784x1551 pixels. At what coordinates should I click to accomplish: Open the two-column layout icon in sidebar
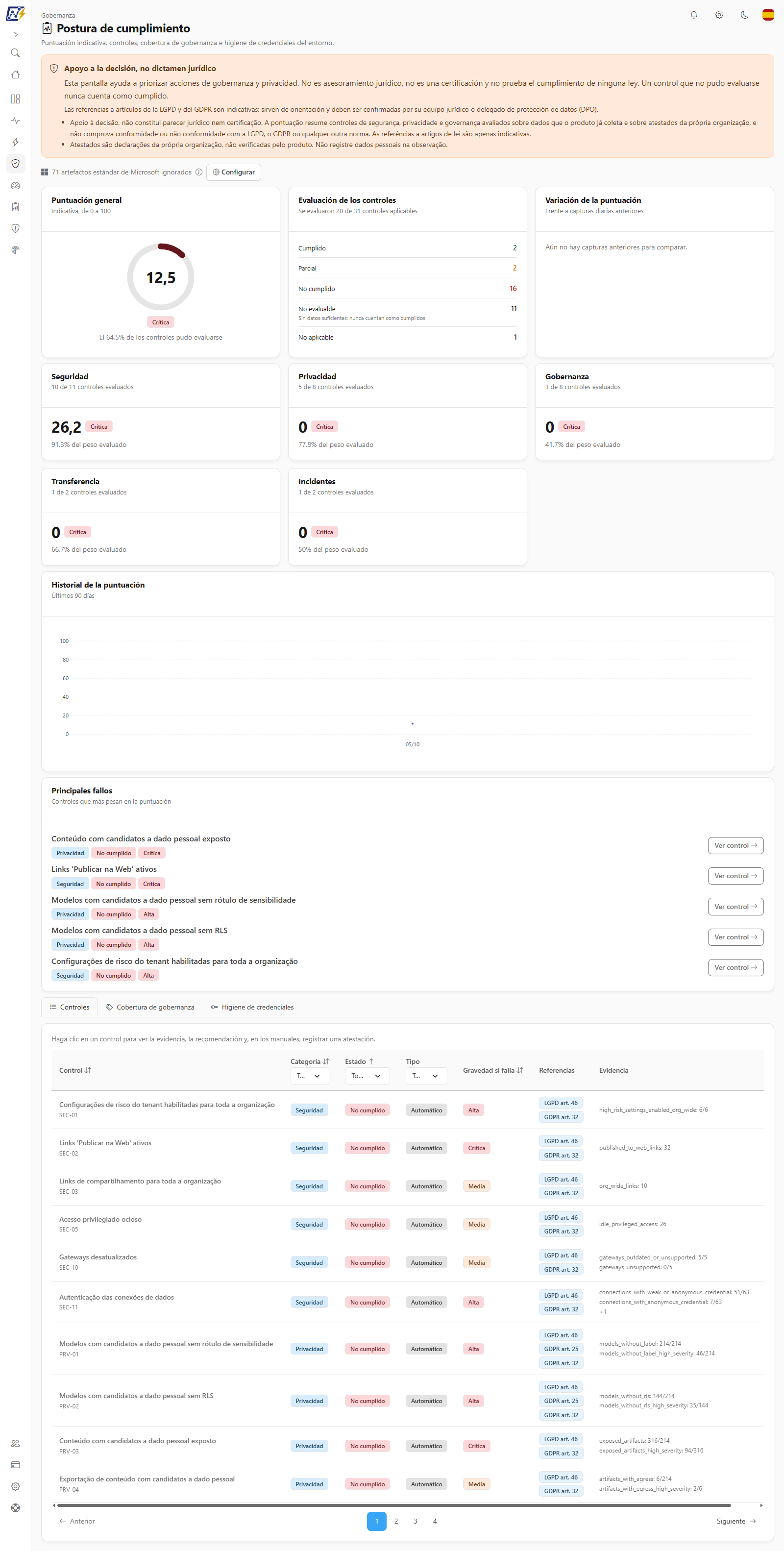pos(16,98)
